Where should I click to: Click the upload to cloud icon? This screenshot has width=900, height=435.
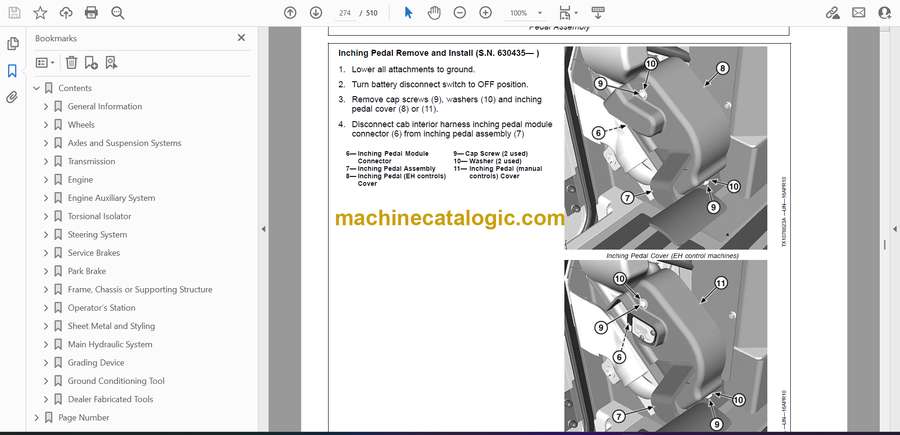[66, 13]
